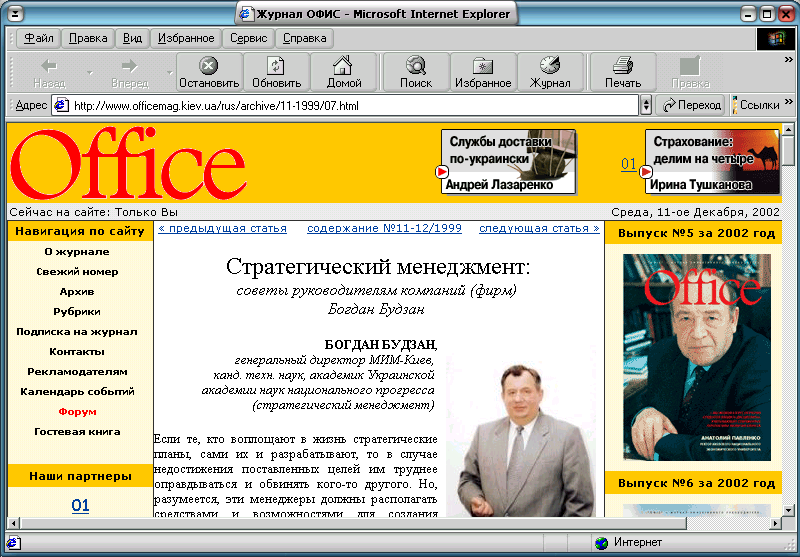Expand the Forward button history dropdown arrow

168,72
